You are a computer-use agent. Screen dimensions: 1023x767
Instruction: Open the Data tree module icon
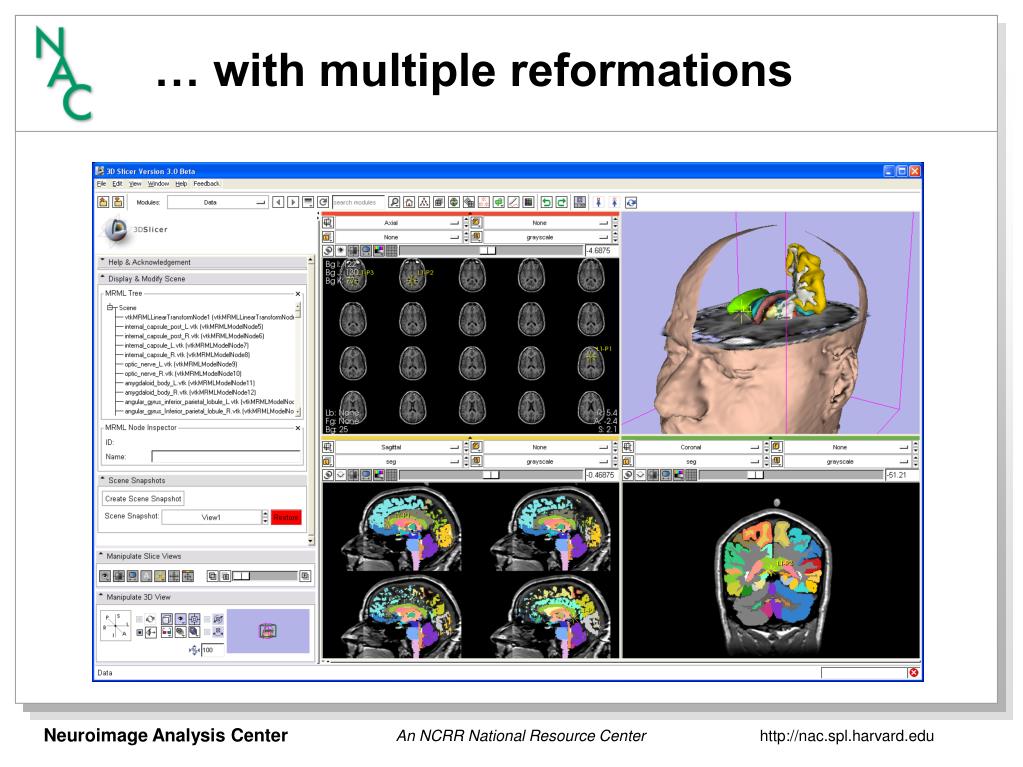(x=423, y=202)
